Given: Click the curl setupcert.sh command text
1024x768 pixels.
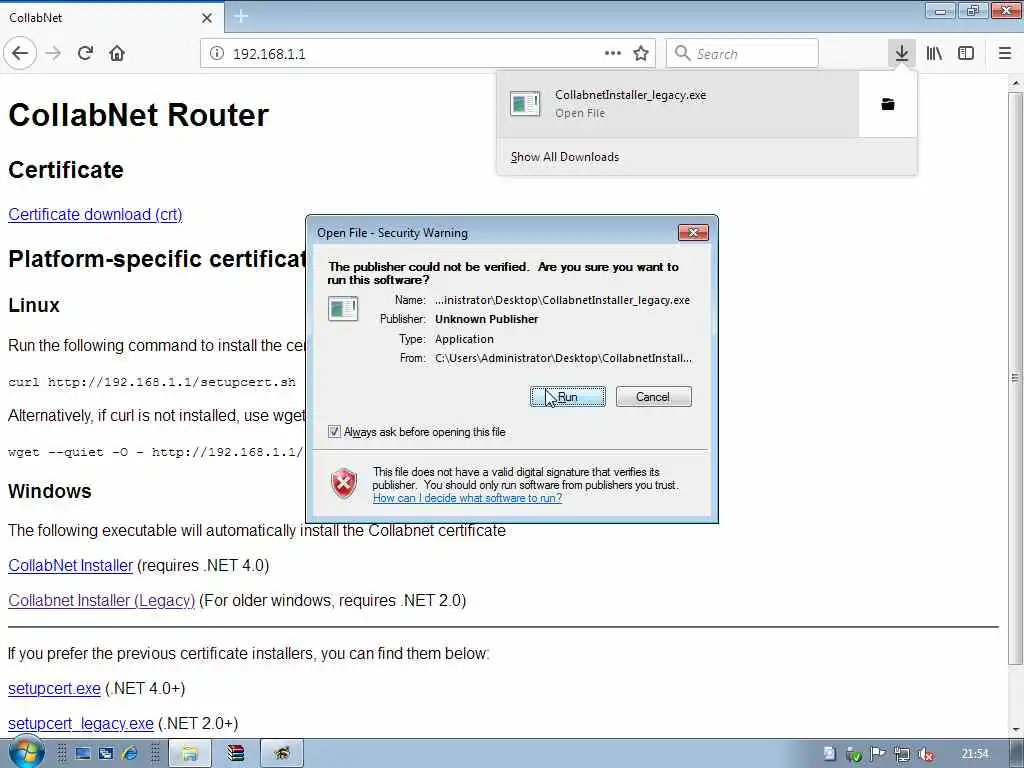Looking at the screenshot, I should coord(152,382).
